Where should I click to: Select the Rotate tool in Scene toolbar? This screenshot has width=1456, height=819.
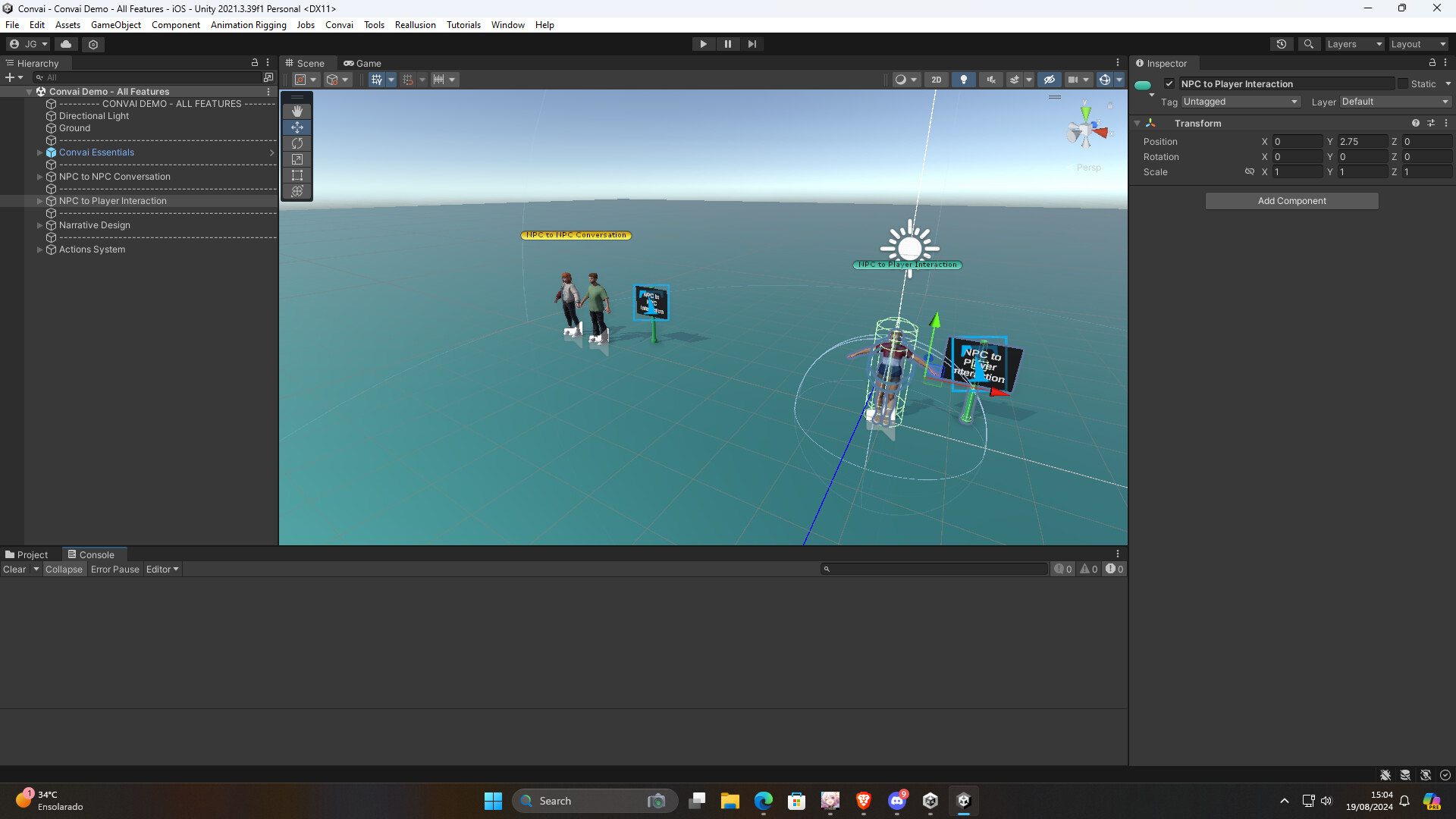click(297, 143)
